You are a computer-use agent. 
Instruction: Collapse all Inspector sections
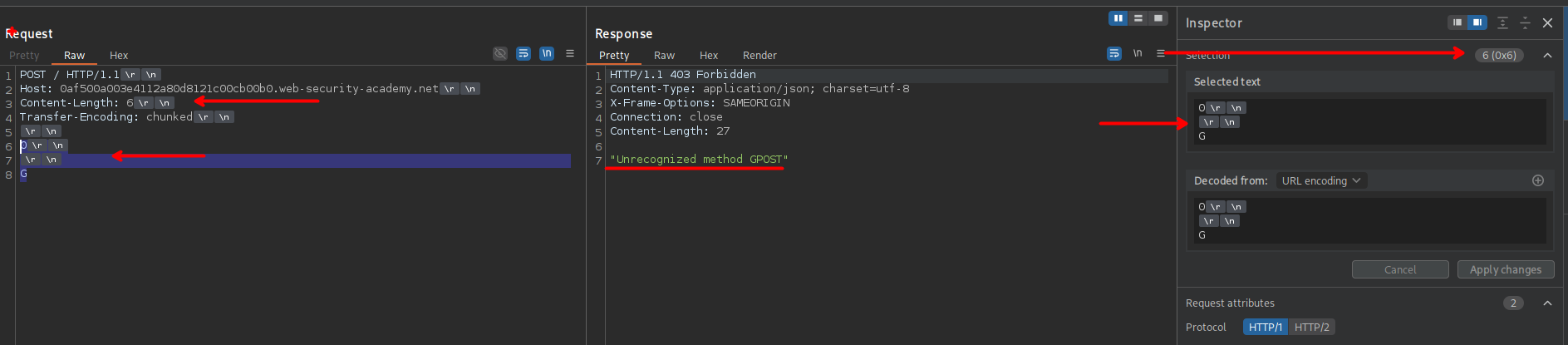(1525, 23)
